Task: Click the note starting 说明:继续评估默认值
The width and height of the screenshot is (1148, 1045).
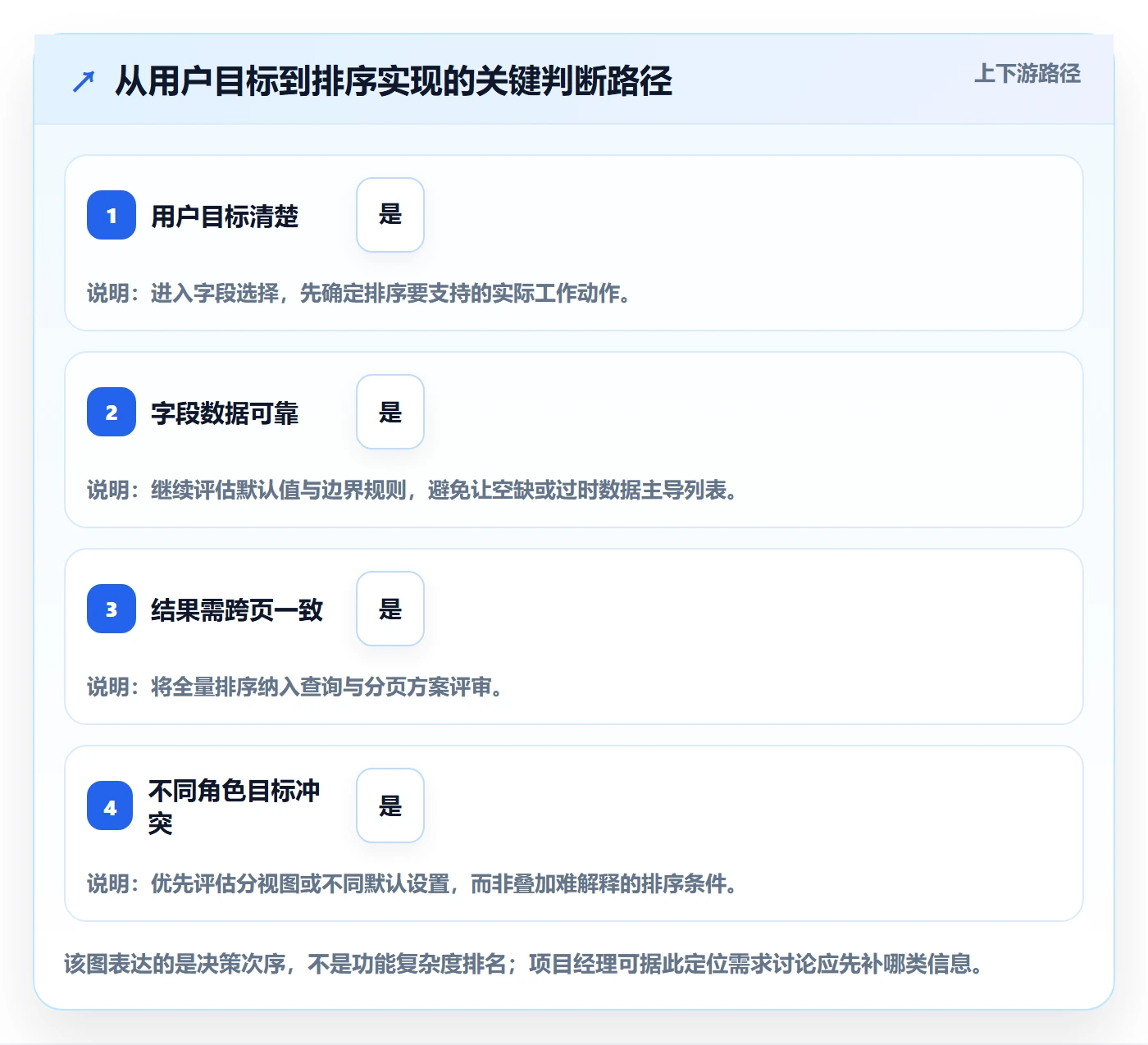Action: [x=412, y=490]
